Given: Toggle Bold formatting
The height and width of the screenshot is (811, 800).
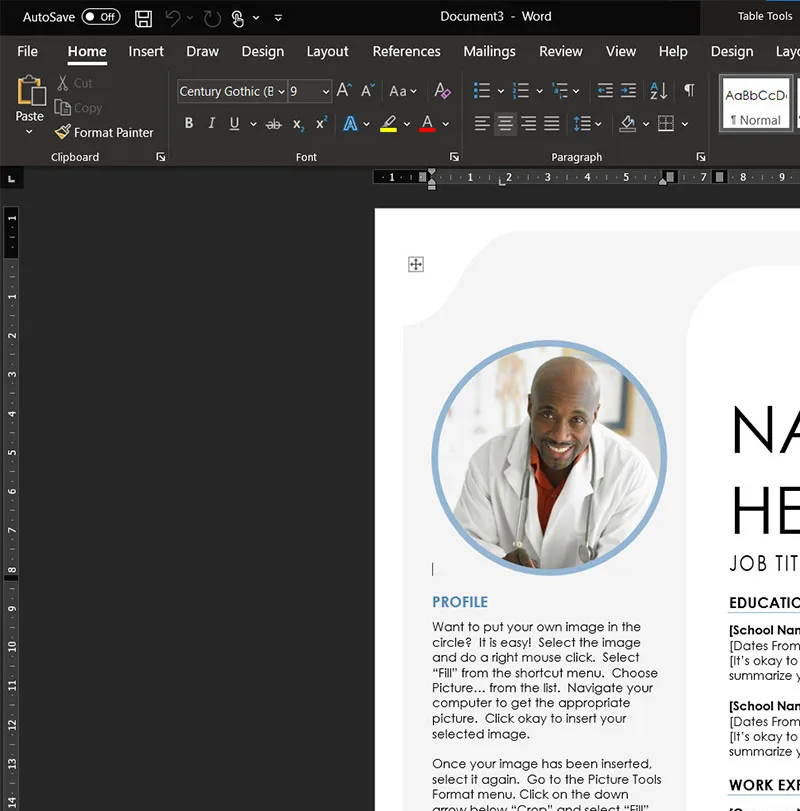Looking at the screenshot, I should pyautogui.click(x=189, y=123).
